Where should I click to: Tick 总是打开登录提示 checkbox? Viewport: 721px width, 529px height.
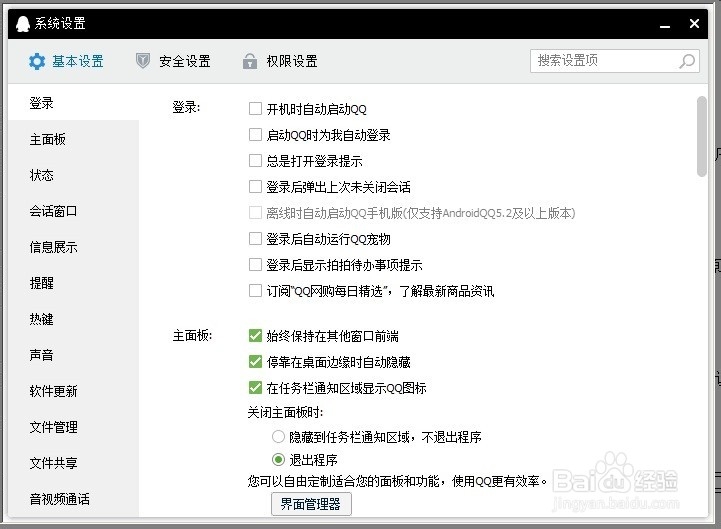(255, 161)
